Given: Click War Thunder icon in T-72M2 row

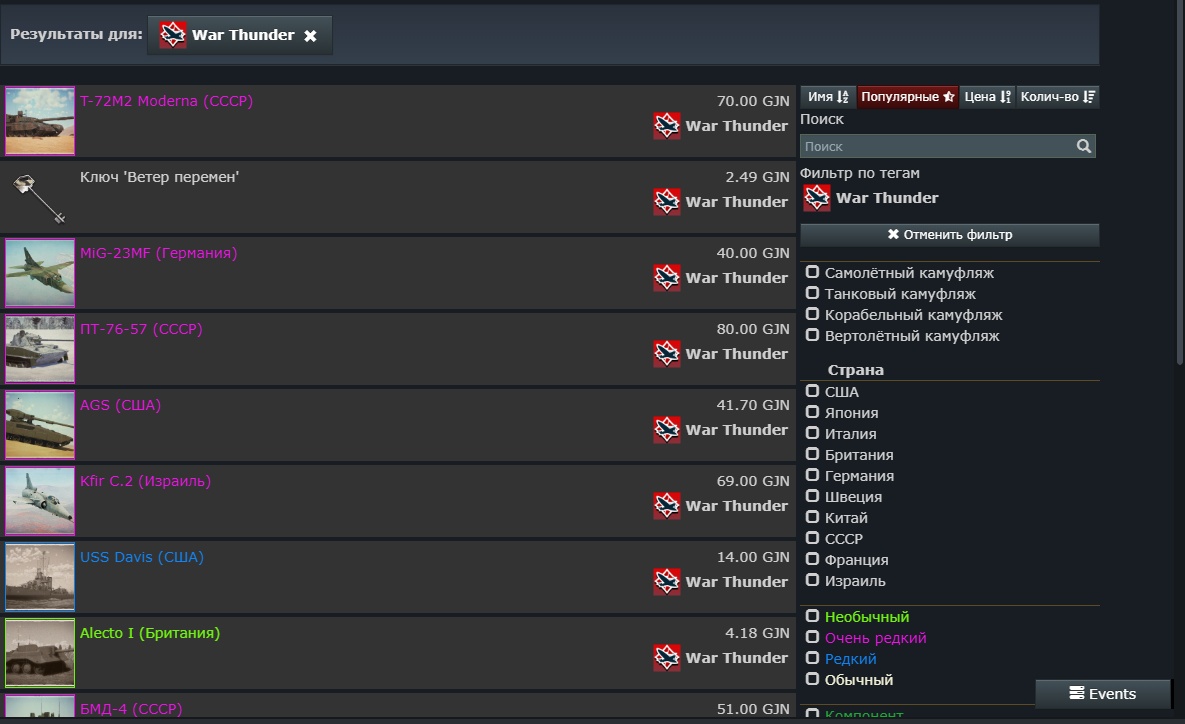Looking at the screenshot, I should pos(667,126).
